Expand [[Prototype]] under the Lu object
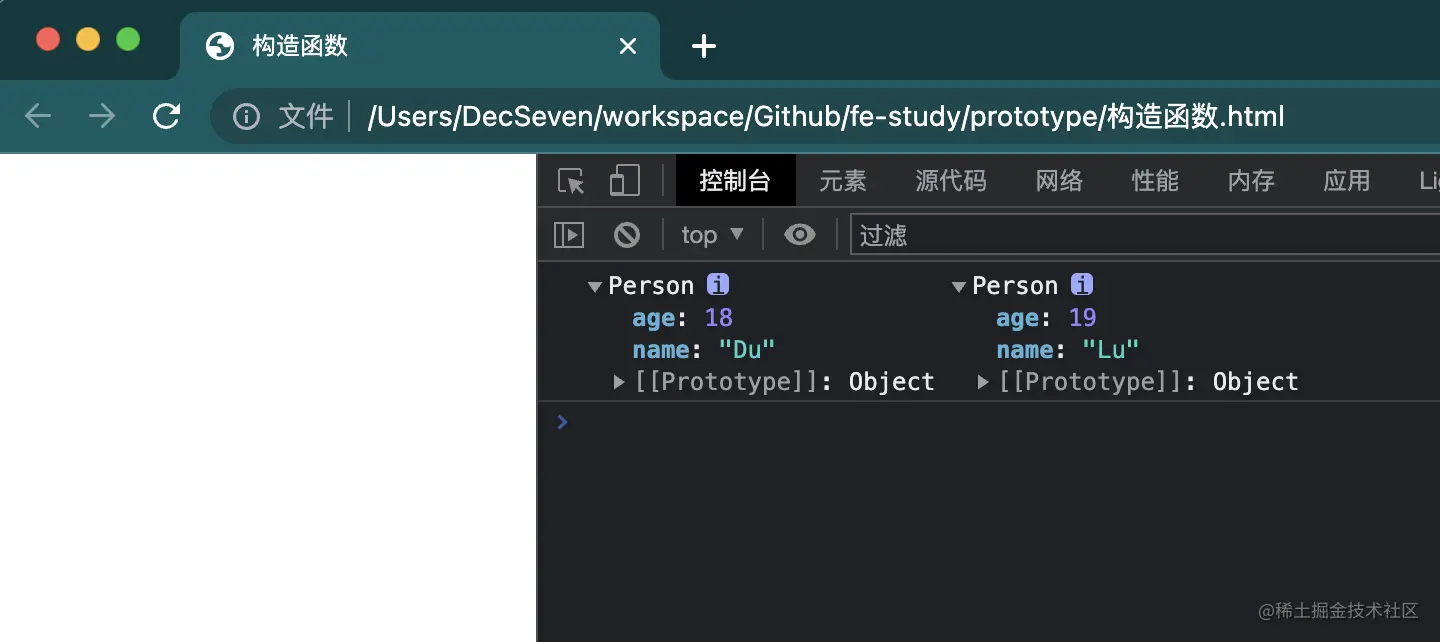Screen dimensions: 1440x642 (983, 382)
